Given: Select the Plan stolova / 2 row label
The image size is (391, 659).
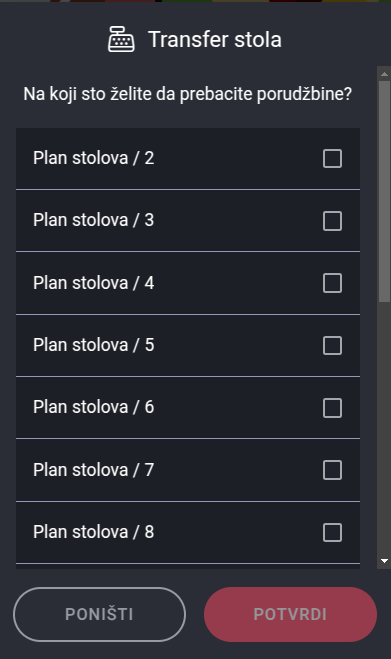Looking at the screenshot, I should (x=94, y=158).
